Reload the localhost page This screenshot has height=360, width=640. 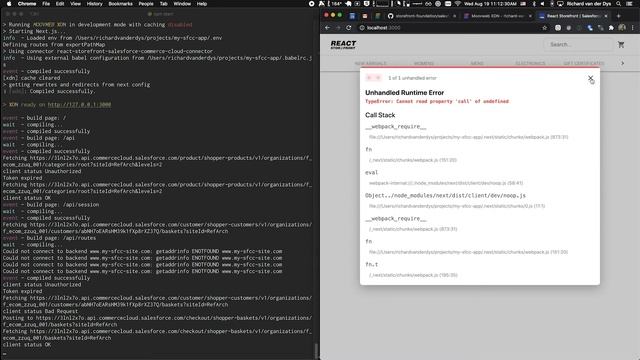point(349,28)
